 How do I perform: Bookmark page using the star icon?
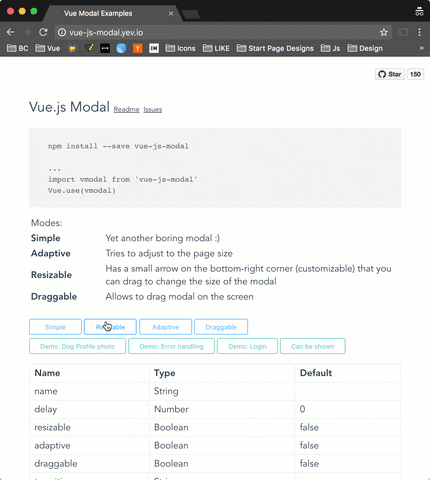[x=384, y=32]
